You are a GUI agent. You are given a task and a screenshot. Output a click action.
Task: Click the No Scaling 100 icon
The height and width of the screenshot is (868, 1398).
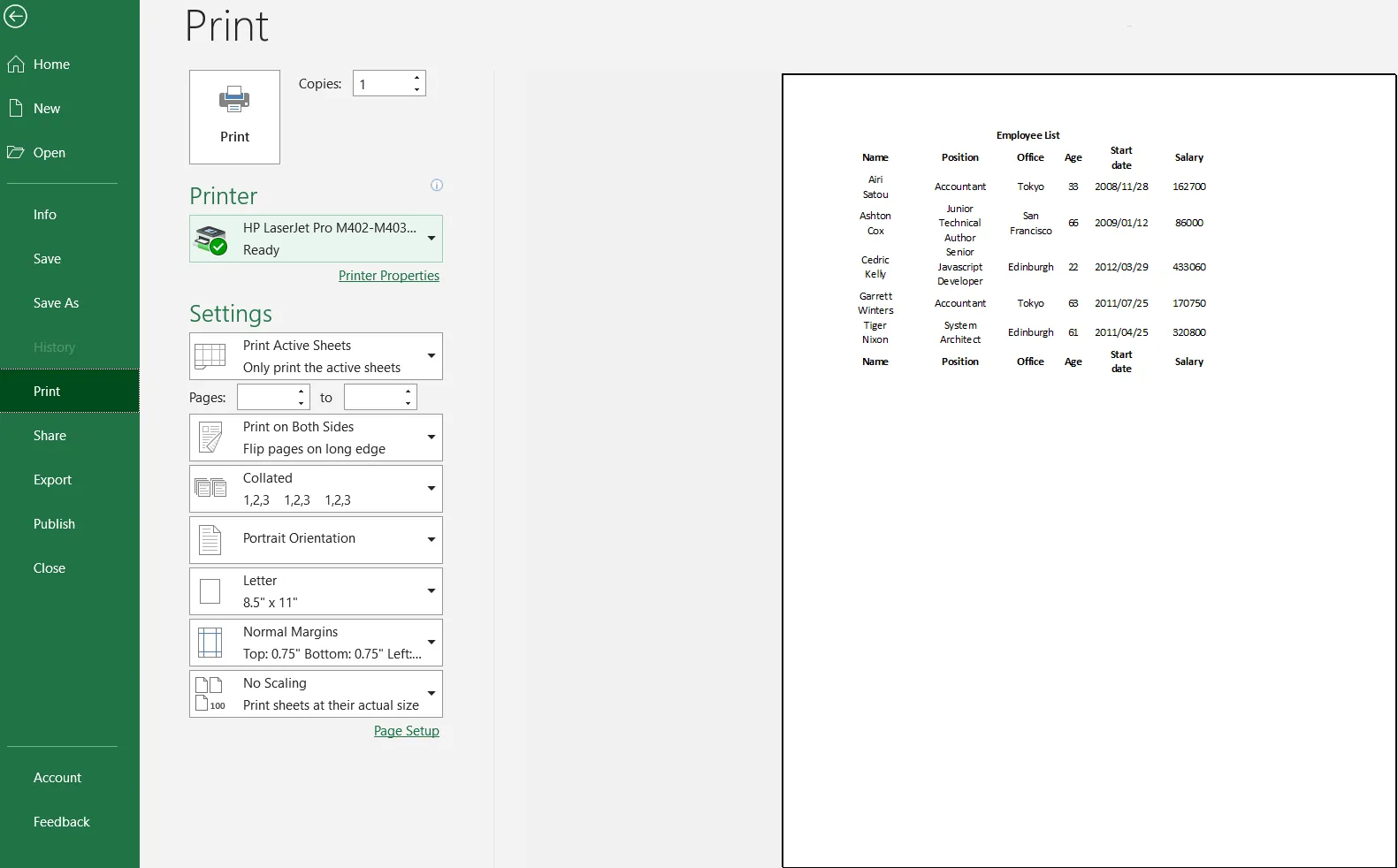point(210,694)
